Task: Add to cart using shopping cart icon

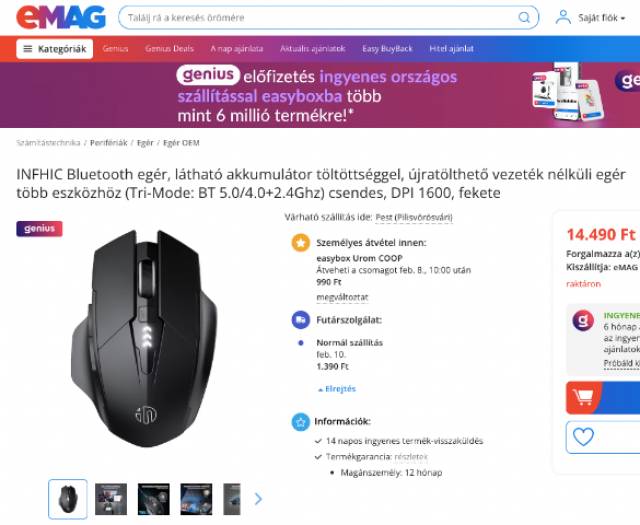Action: click(583, 397)
